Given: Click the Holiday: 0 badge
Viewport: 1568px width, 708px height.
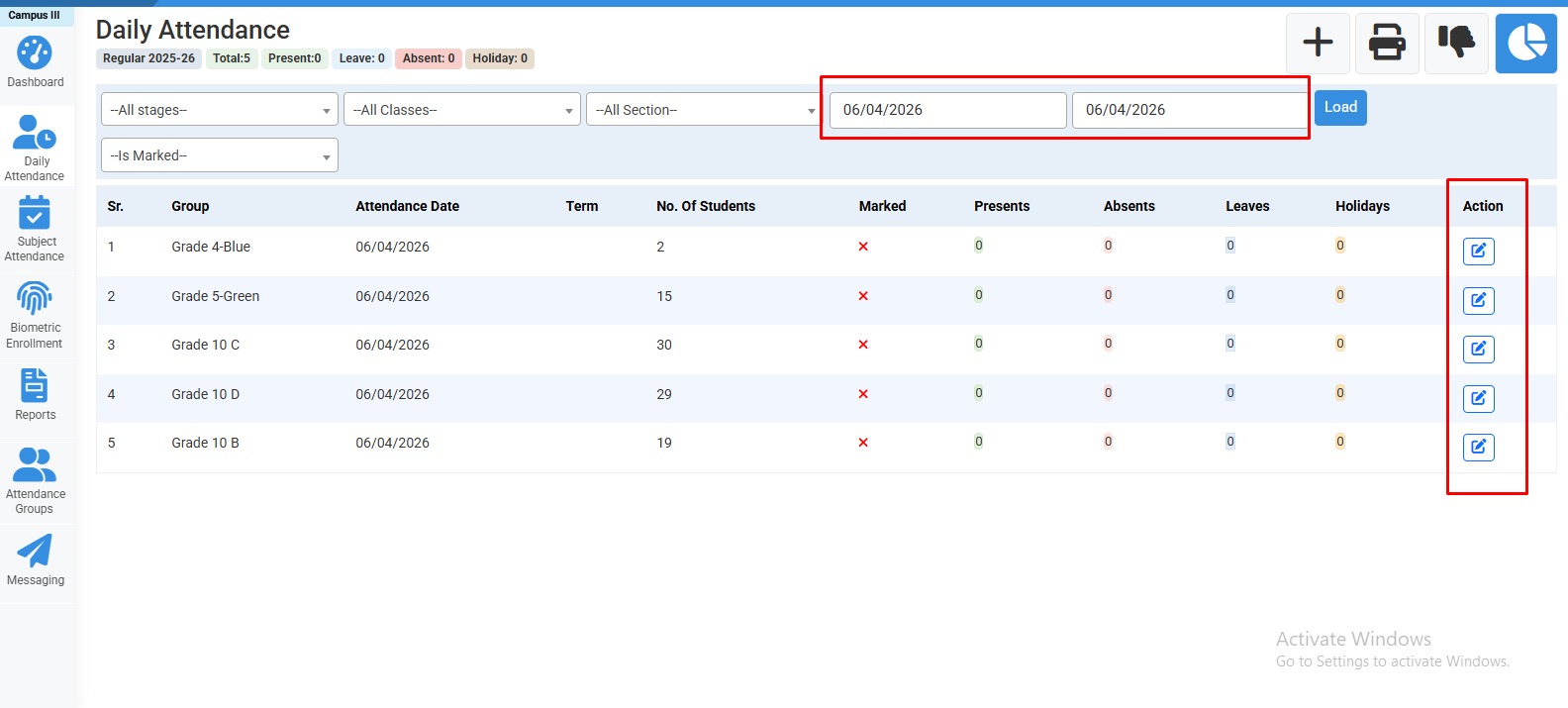Looking at the screenshot, I should (x=500, y=58).
